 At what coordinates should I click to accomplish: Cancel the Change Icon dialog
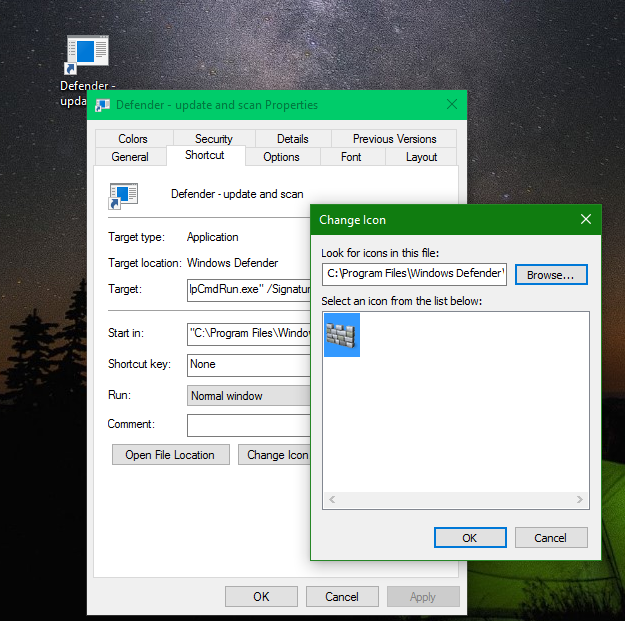coord(551,538)
